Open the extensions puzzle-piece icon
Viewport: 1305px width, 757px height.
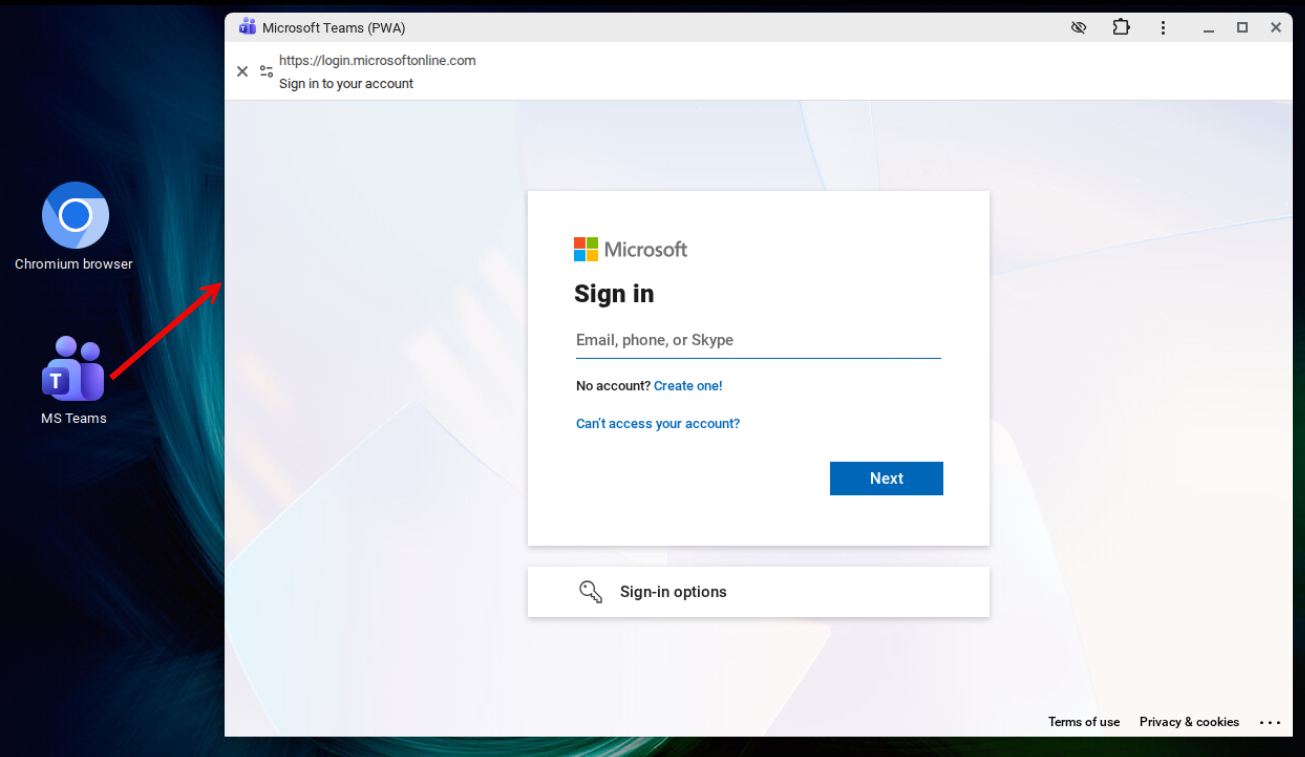tap(1121, 28)
